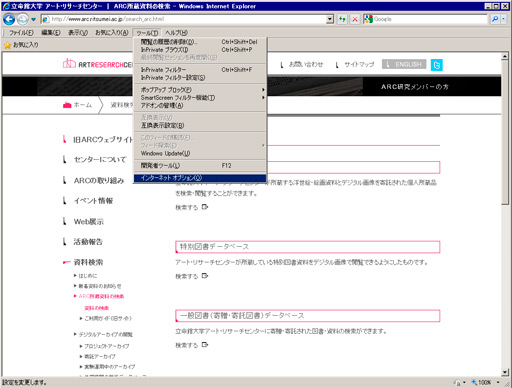Click the ART RESEARCH CENTER logo
Viewport: 512px width, 388px height.
point(98,64)
